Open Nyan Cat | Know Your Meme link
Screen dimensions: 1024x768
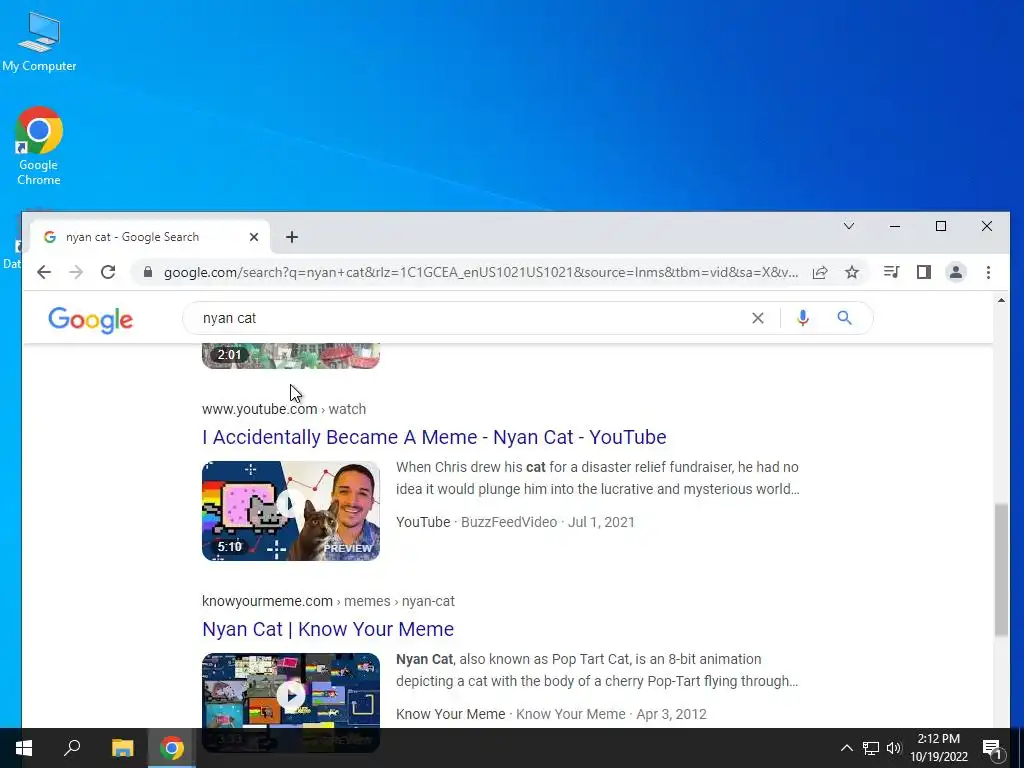[328, 629]
